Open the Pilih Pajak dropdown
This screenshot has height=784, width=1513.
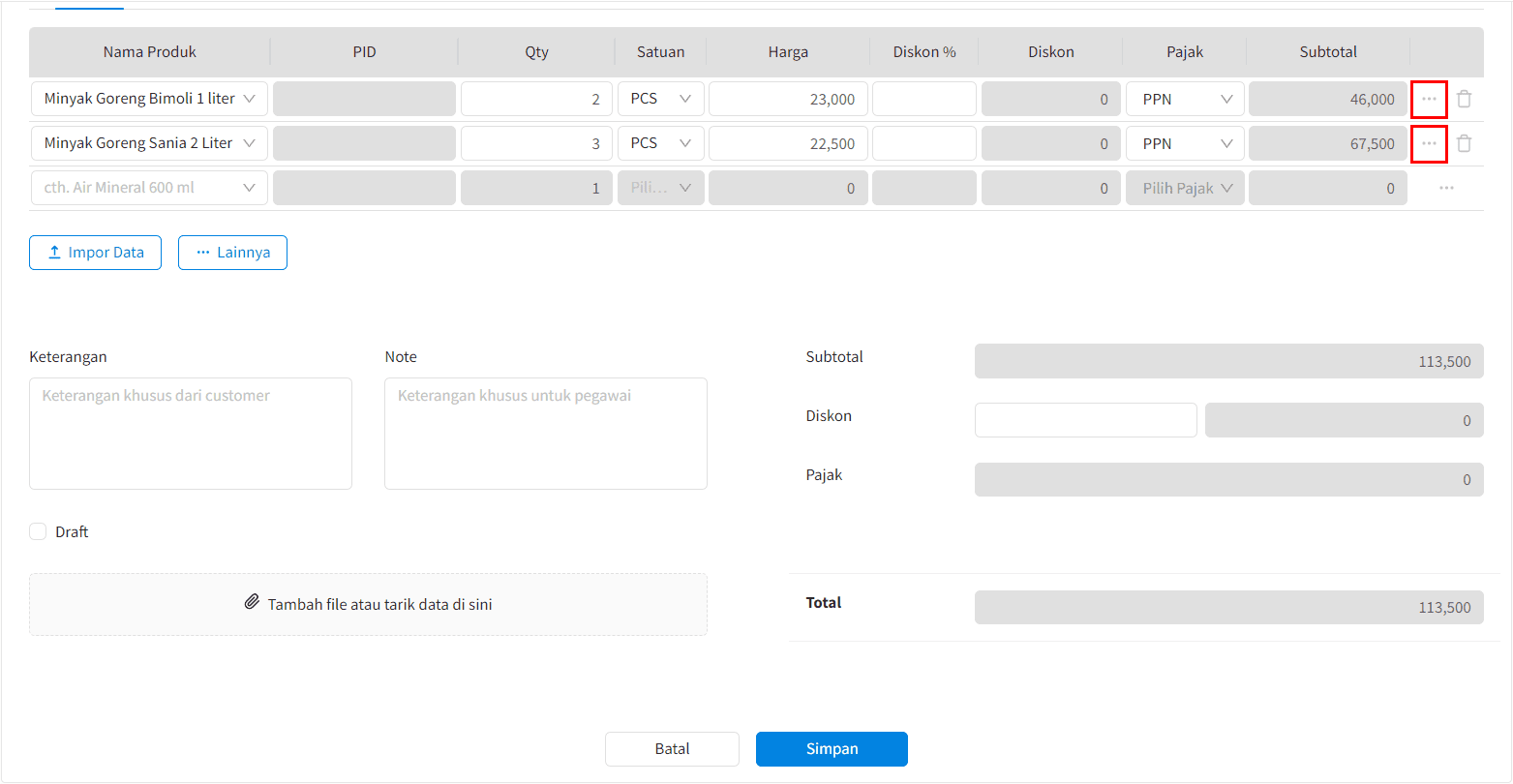pos(1185,188)
